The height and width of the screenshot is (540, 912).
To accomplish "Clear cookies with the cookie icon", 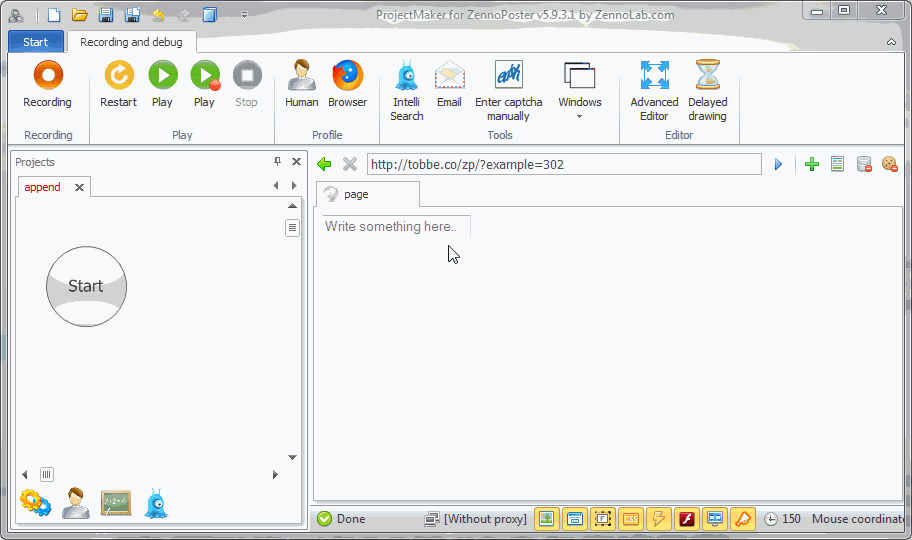I will click(890, 164).
